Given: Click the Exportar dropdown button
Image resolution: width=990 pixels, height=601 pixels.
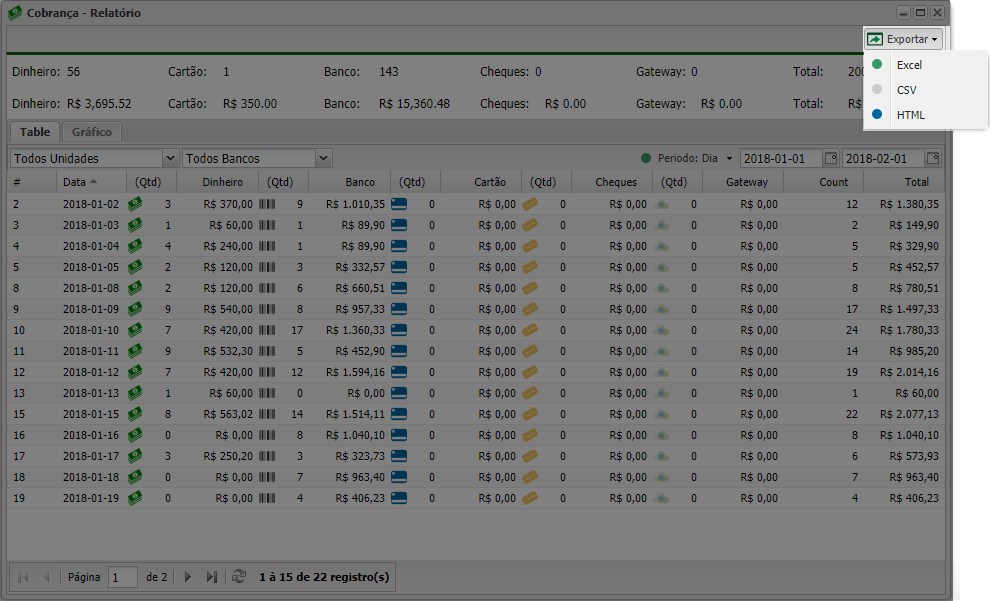Looking at the screenshot, I should click(x=903, y=39).
